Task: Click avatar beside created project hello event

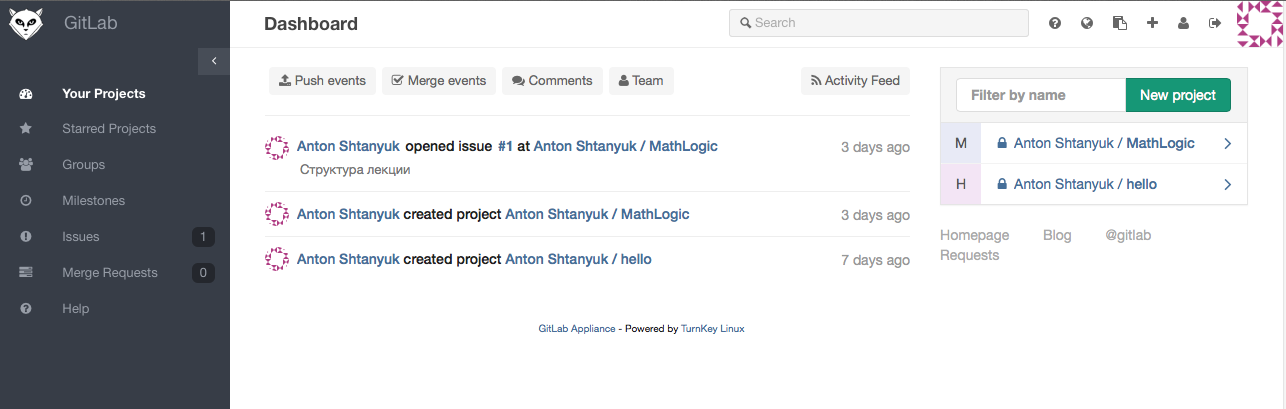Action: coord(277,259)
